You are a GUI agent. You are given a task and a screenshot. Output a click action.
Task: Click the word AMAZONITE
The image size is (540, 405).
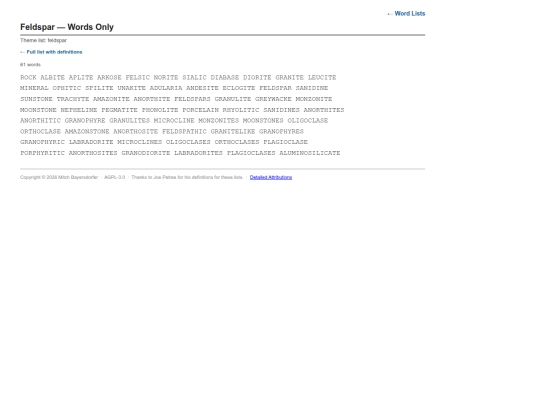tap(111, 99)
